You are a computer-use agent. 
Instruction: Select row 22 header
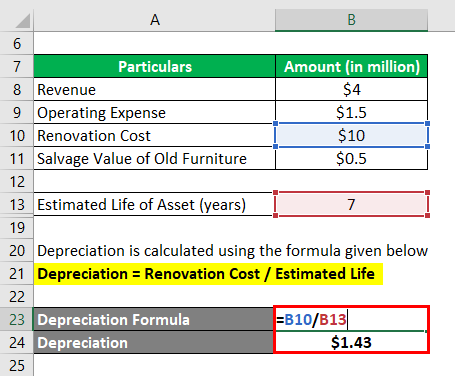click(17, 297)
